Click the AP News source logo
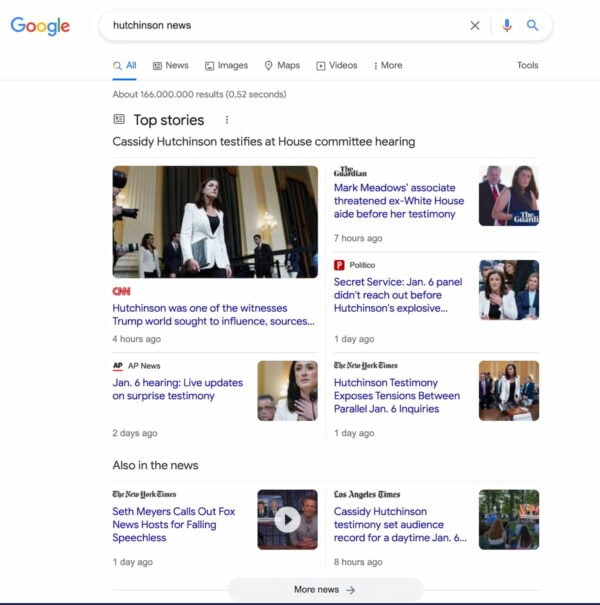Screen dimensions: 600x605 (118, 366)
